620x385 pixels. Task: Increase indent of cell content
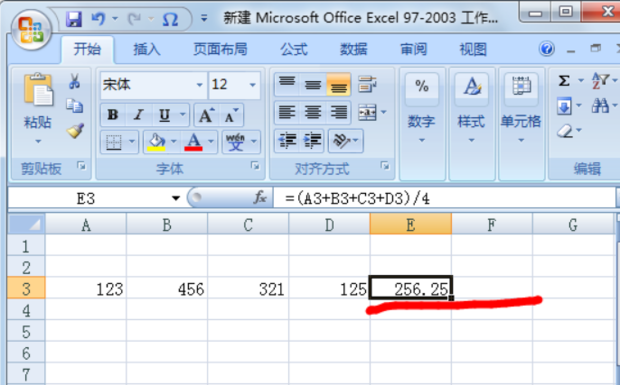click(312, 141)
